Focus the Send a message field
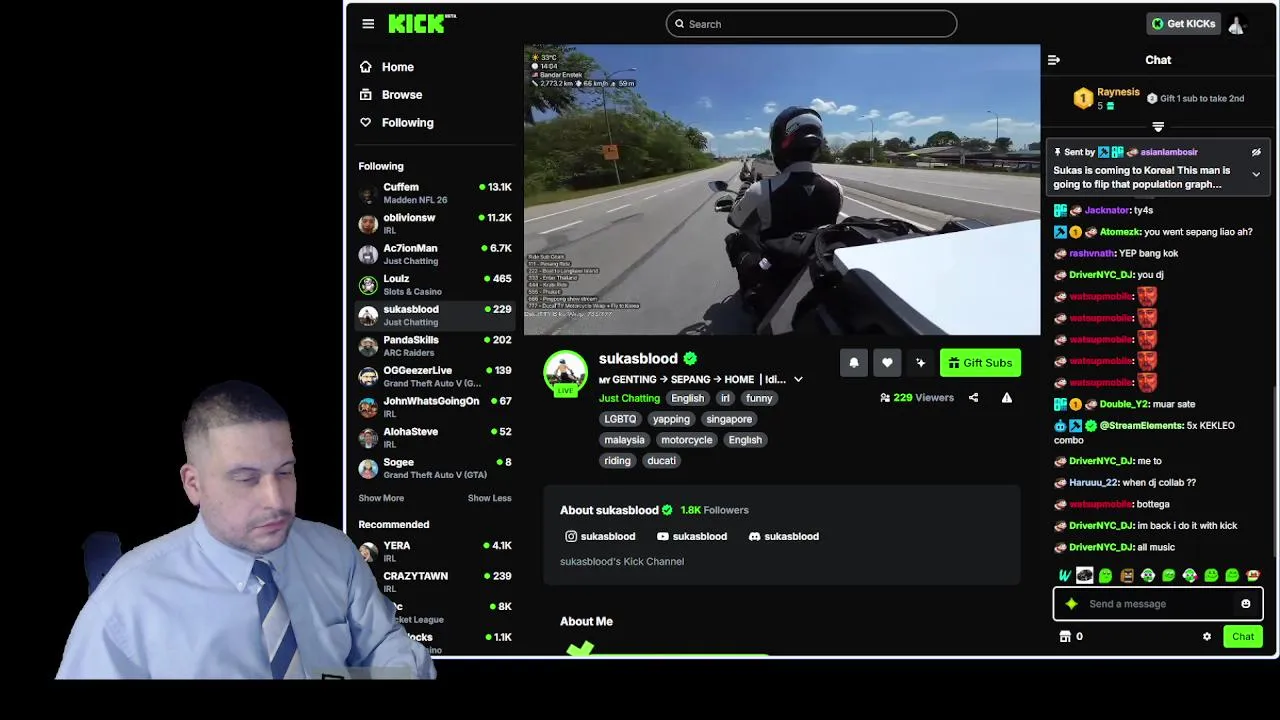 [x=1158, y=604]
